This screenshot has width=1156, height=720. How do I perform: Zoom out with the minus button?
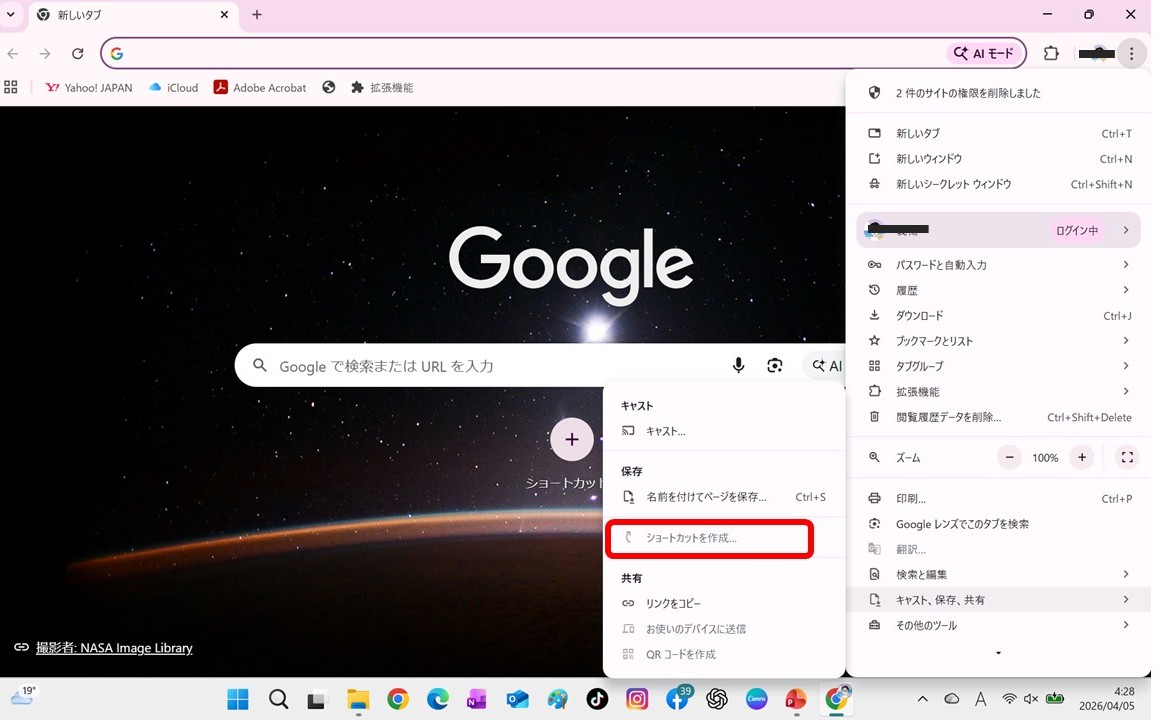point(1010,458)
